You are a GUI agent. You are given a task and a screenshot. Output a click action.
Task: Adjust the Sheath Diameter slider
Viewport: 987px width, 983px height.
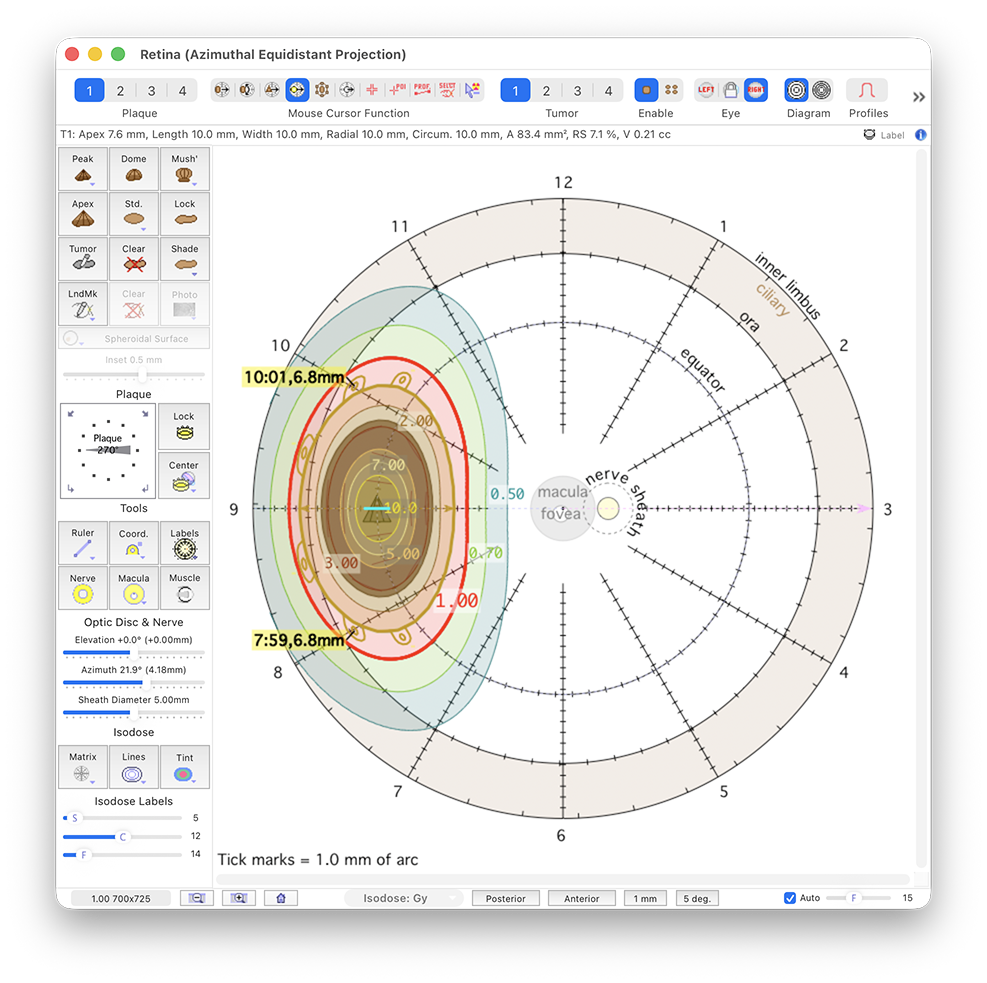coord(134,712)
